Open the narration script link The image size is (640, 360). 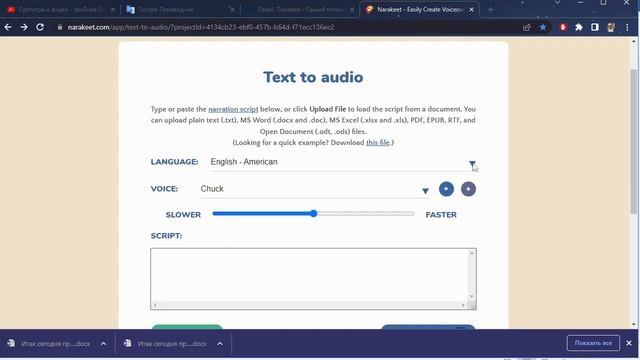tap(233, 109)
